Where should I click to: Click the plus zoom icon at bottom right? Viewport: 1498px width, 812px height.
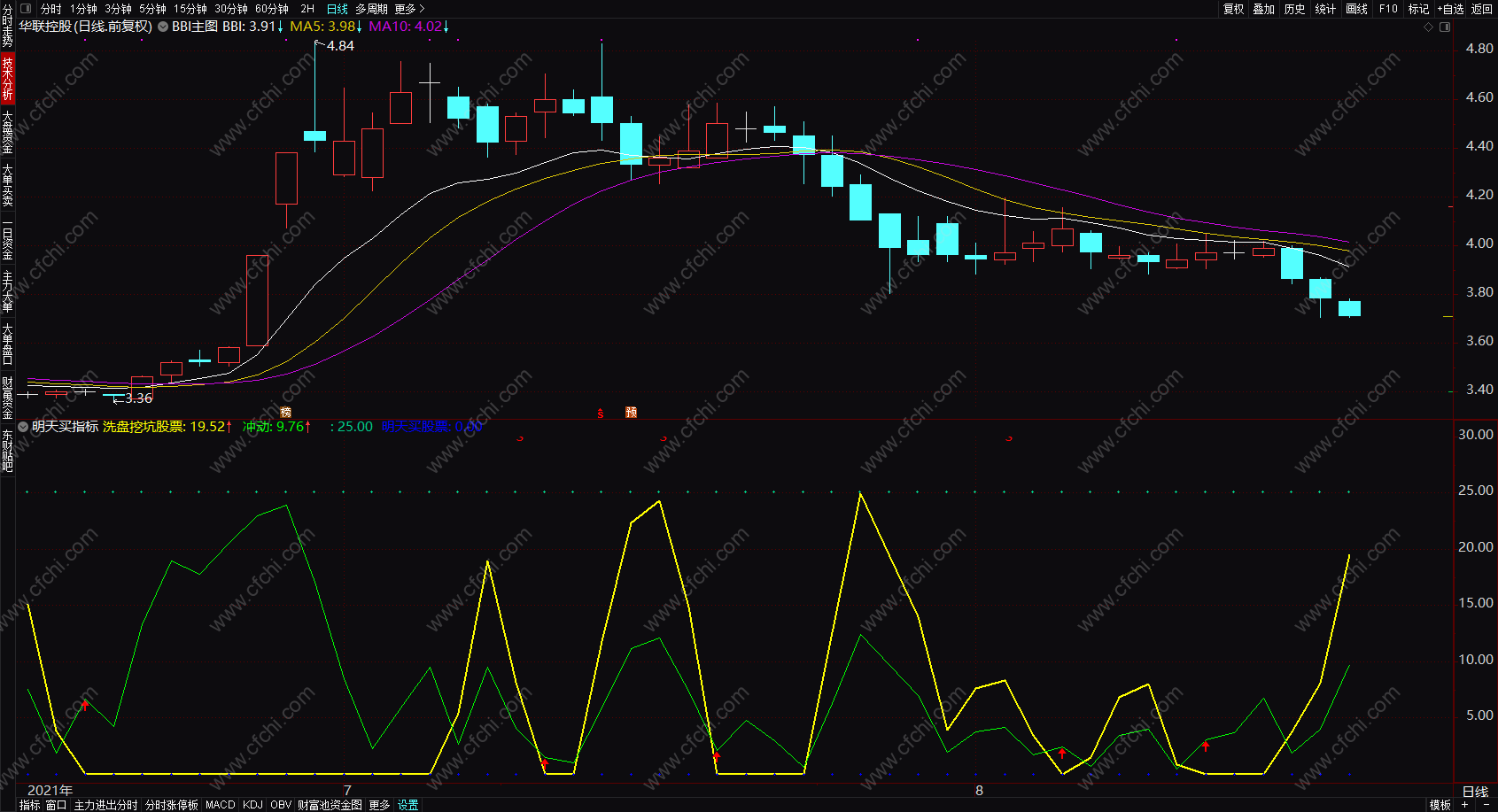click(1464, 805)
